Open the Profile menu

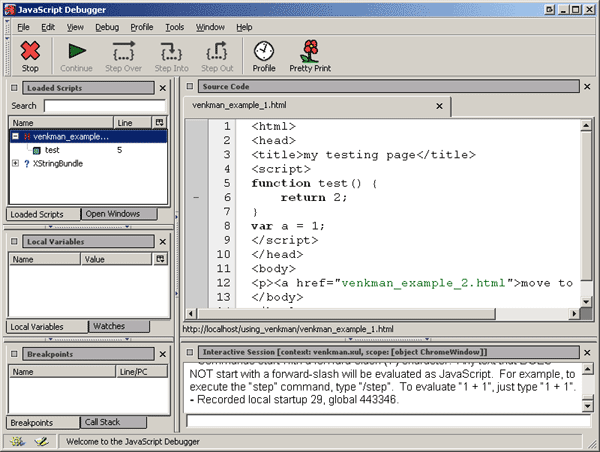[x=142, y=27]
